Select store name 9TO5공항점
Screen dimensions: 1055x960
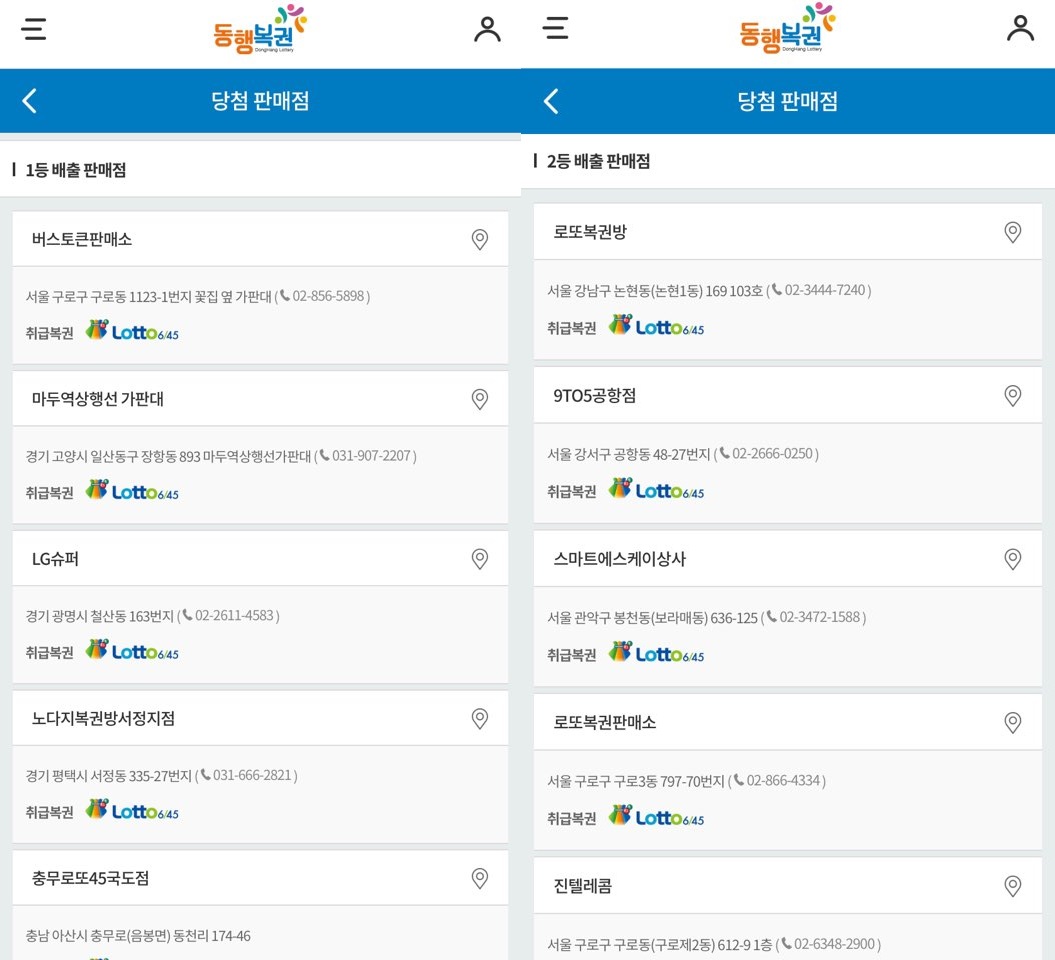point(594,396)
